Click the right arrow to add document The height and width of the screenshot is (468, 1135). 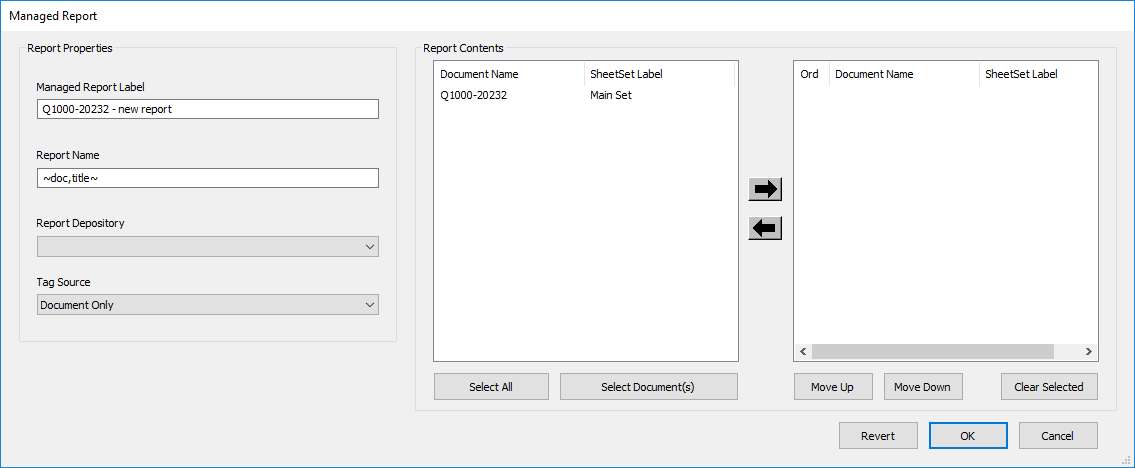(x=765, y=189)
